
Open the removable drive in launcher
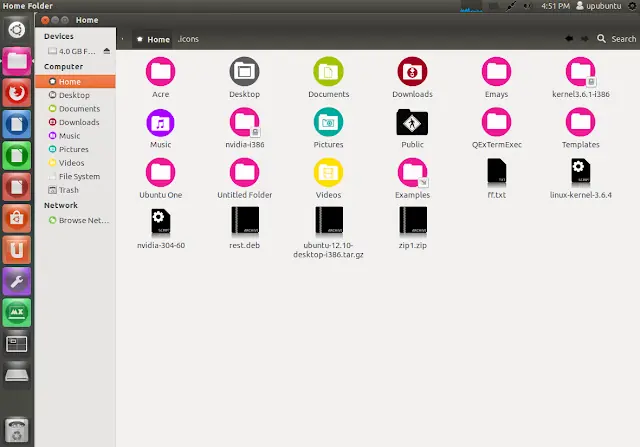click(16, 374)
